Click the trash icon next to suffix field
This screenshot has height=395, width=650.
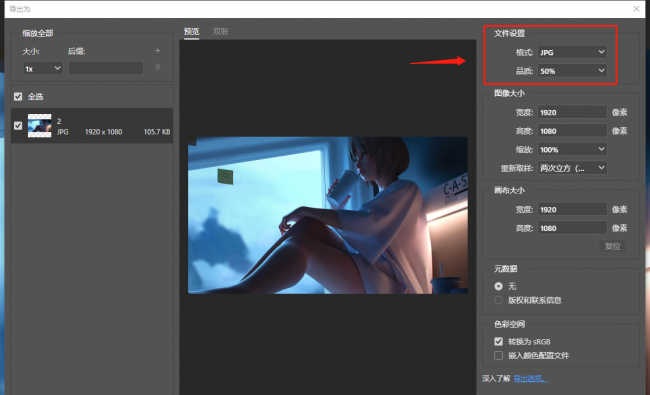click(x=158, y=67)
